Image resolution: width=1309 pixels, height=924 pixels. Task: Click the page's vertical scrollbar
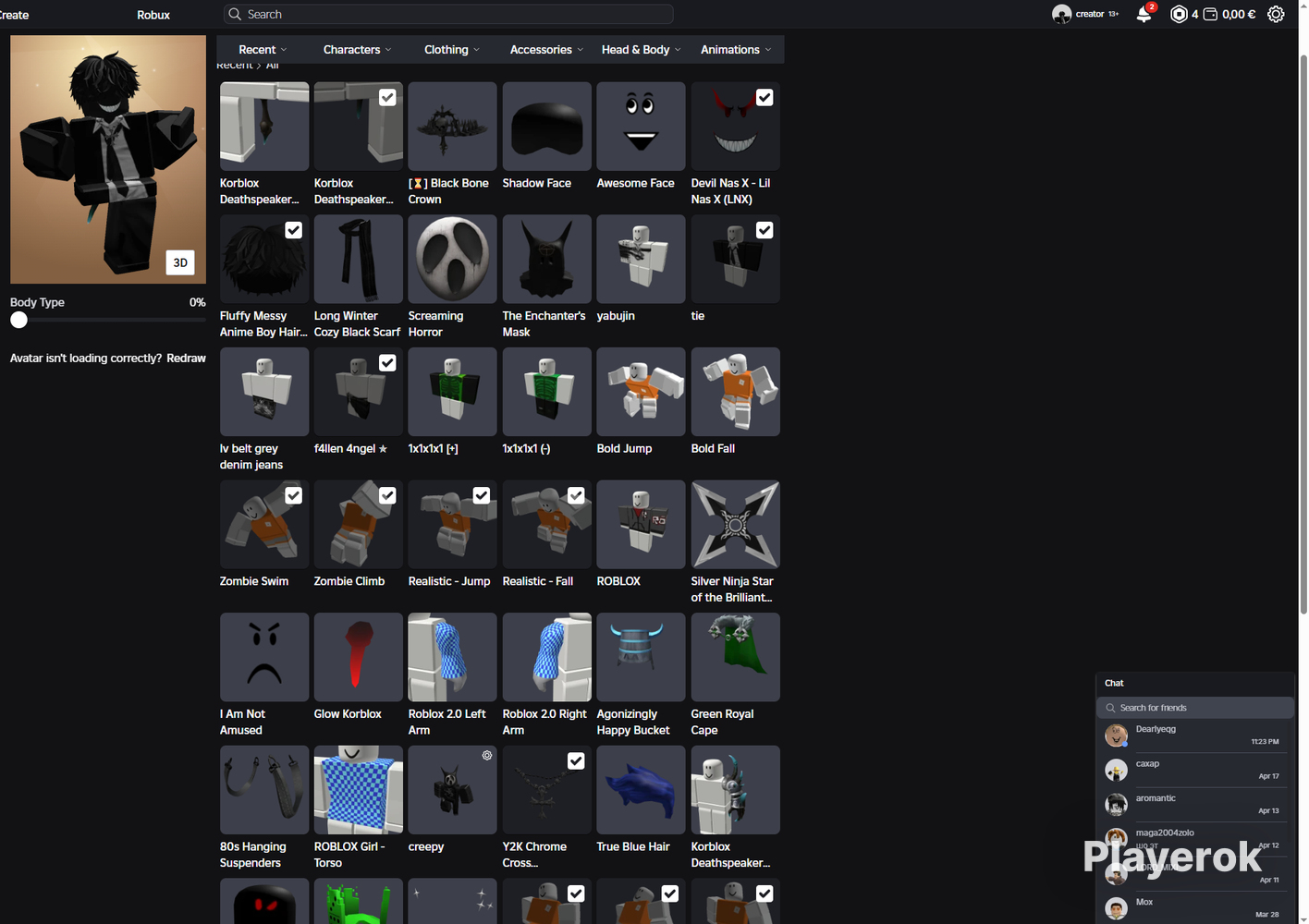pyautogui.click(x=1303, y=334)
